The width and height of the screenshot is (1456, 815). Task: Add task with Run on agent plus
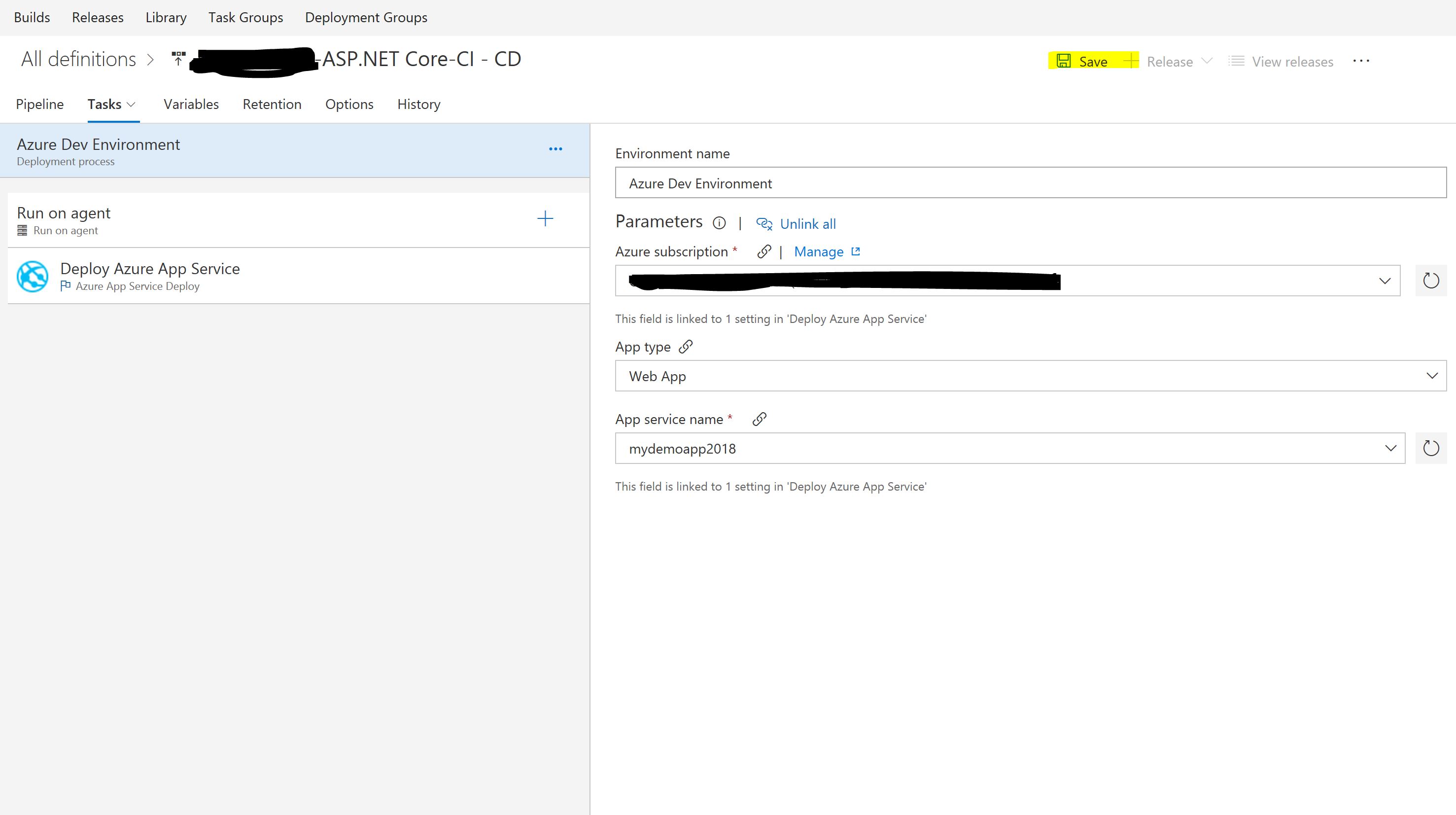click(545, 219)
